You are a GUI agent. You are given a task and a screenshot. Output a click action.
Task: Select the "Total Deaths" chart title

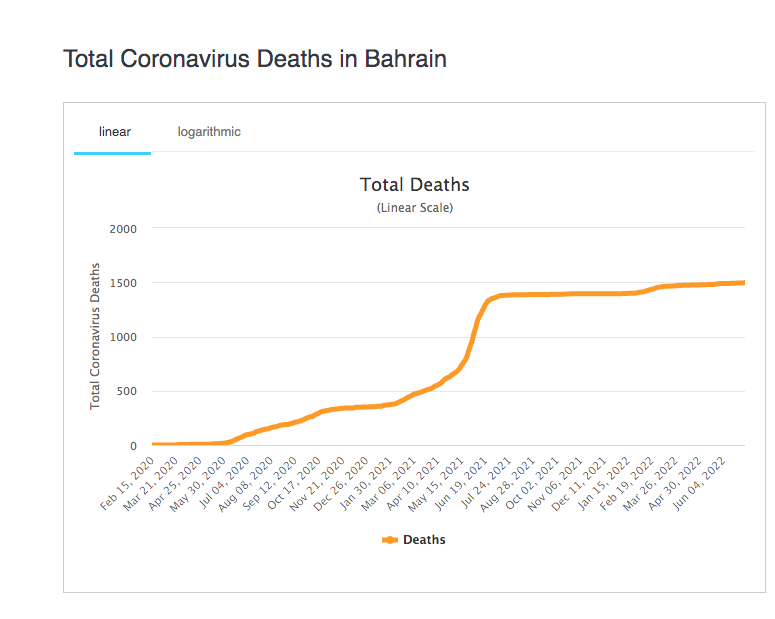414,185
